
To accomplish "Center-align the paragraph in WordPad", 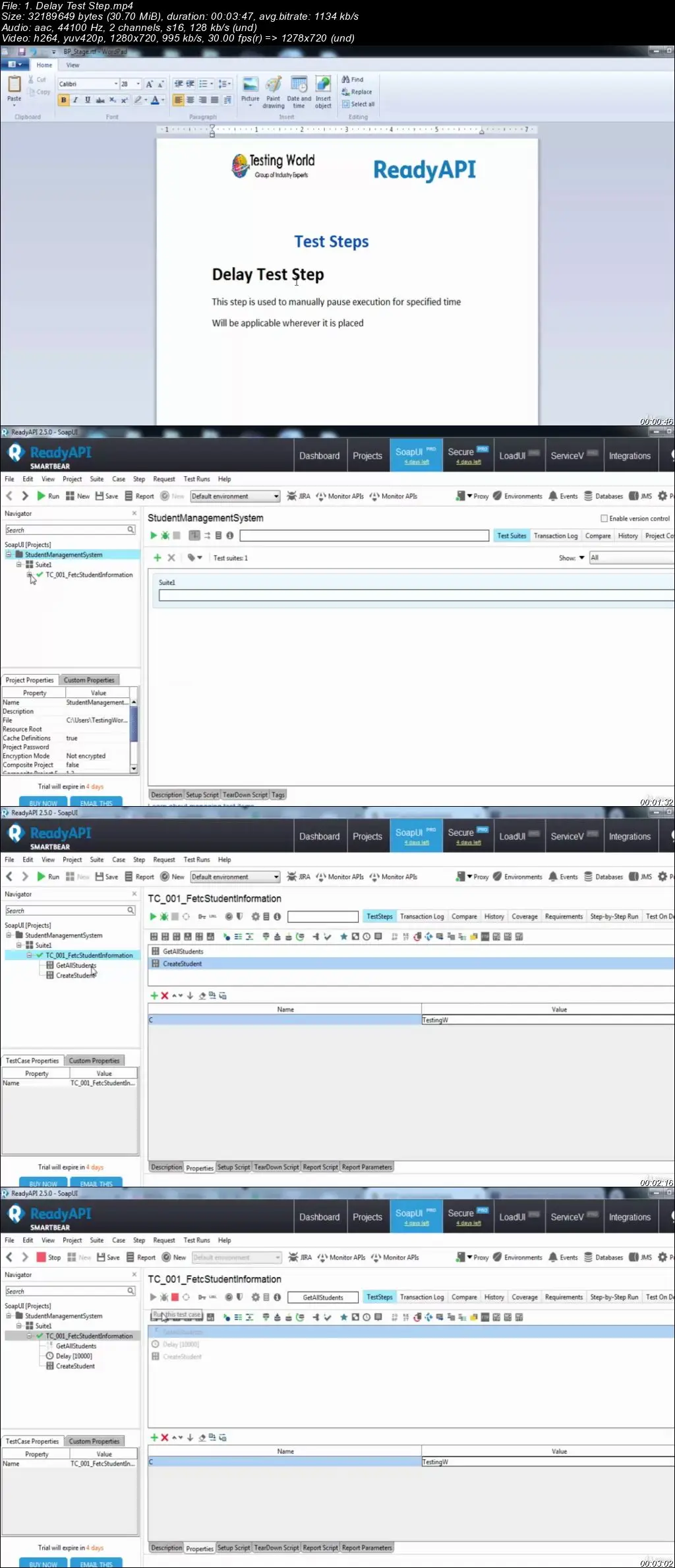I will point(191,100).
